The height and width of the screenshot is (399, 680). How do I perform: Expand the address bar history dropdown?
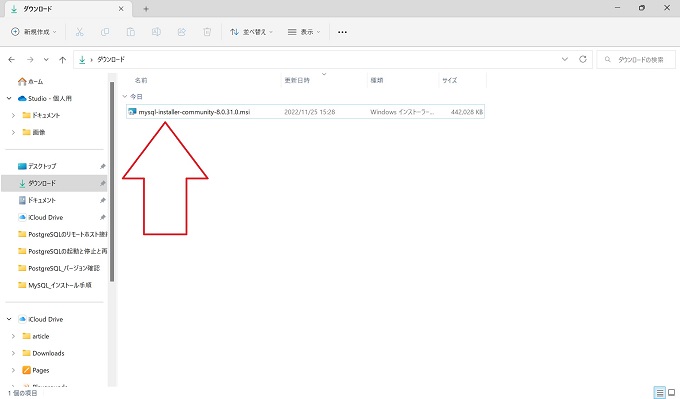[565, 59]
